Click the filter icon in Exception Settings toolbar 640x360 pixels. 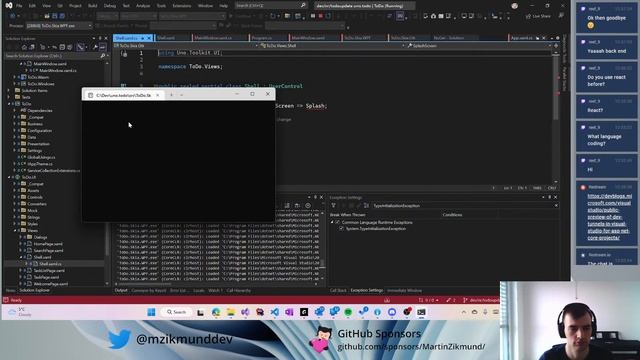point(333,205)
